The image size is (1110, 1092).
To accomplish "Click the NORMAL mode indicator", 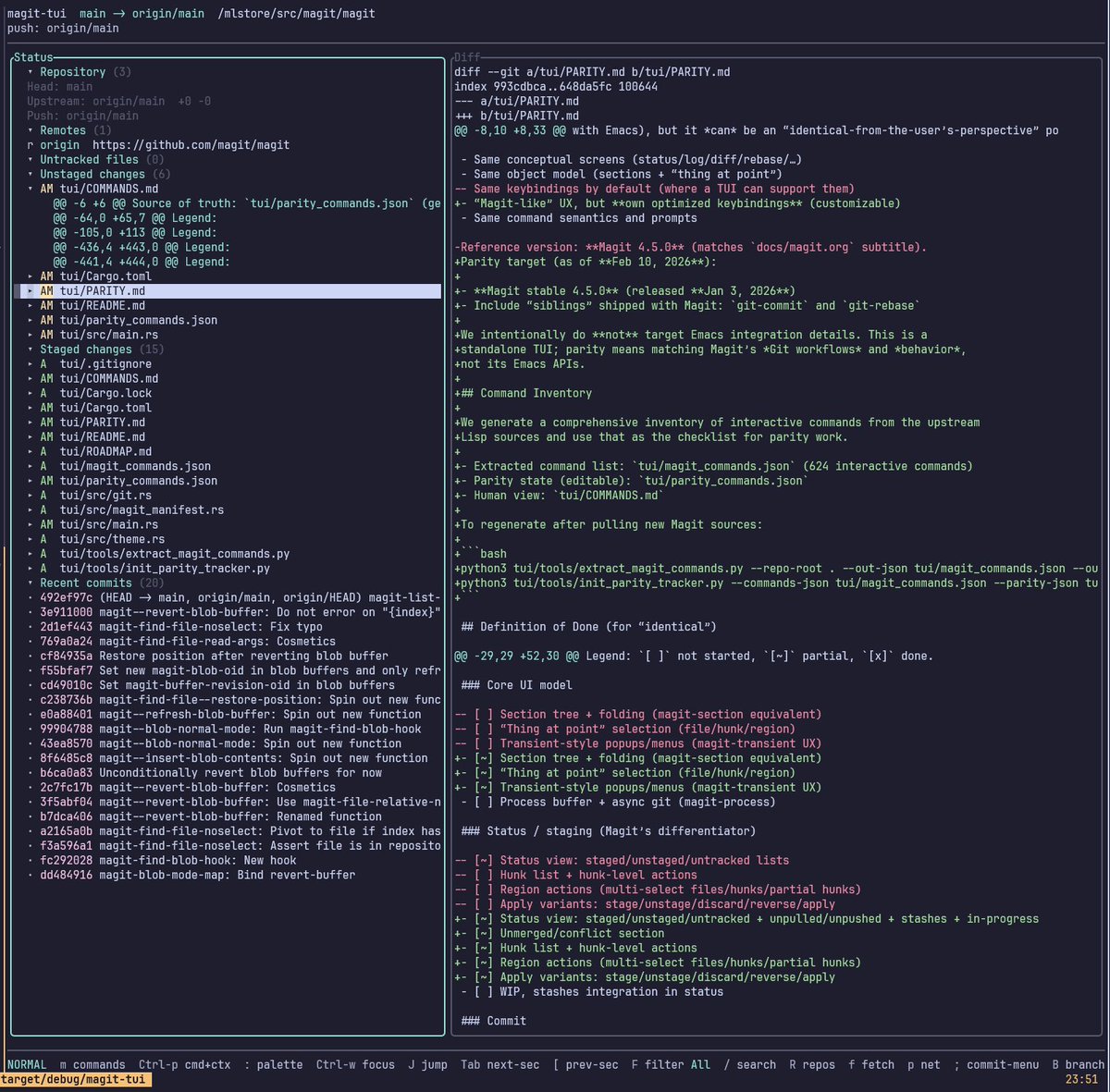I will 27,1065.
